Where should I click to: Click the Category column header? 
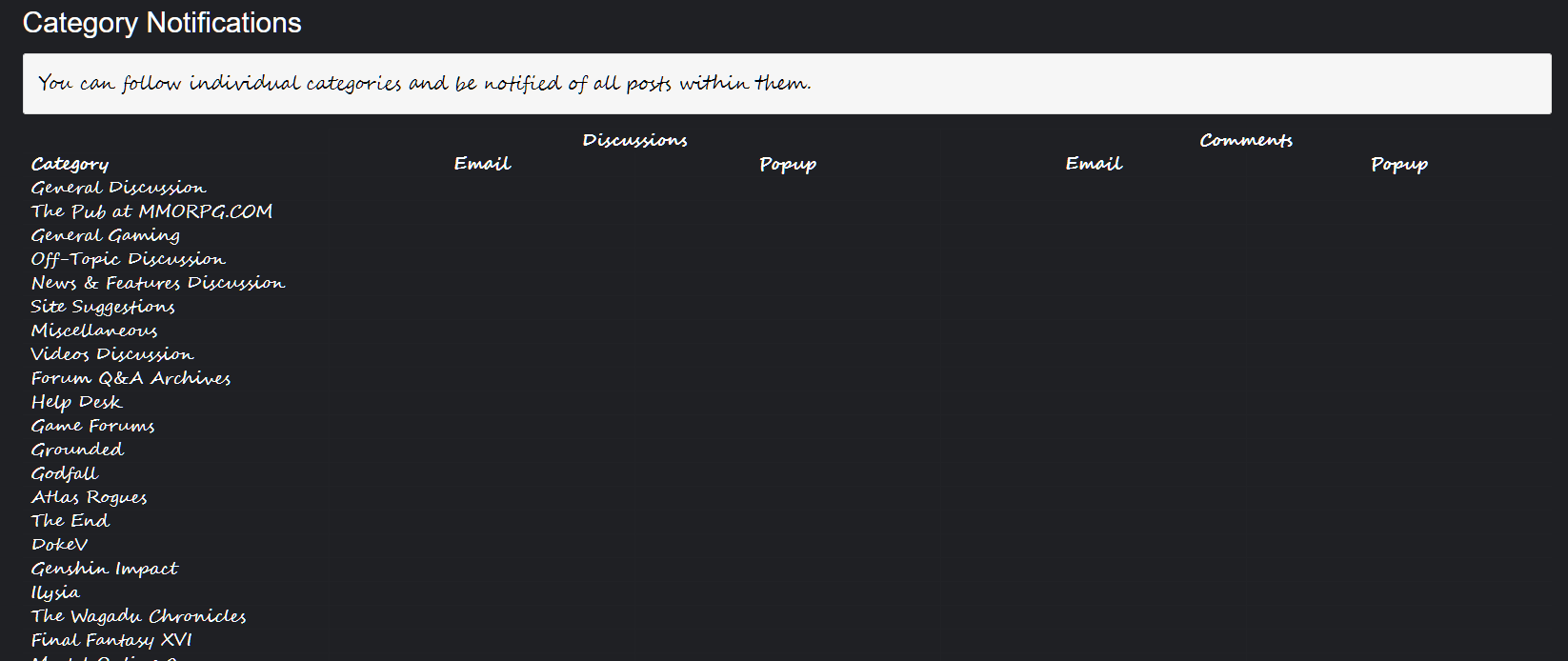click(70, 164)
